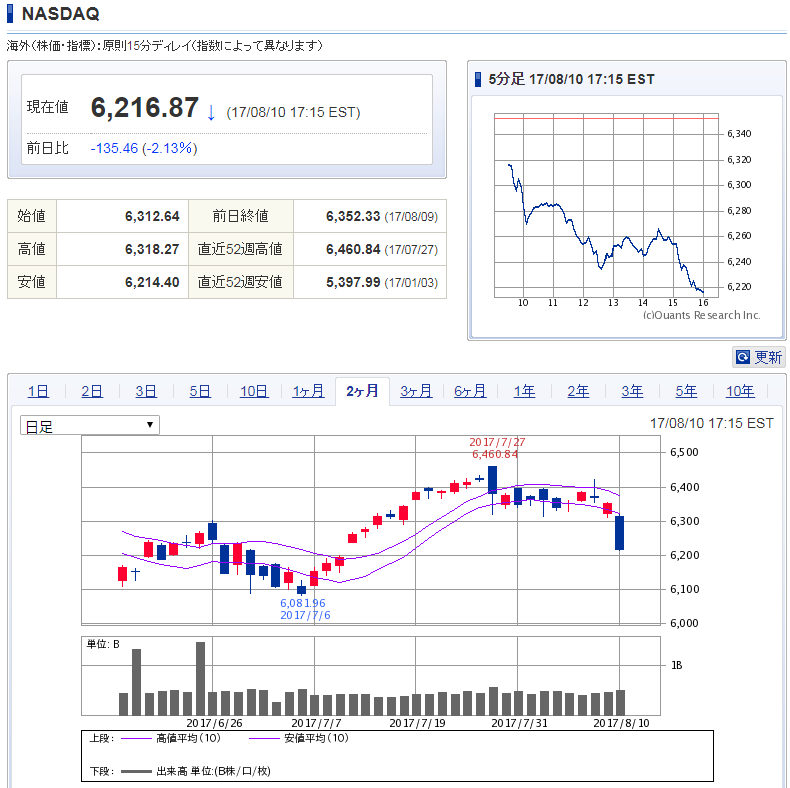Show the 10日 chart range
The height and width of the screenshot is (788, 790).
(254, 391)
